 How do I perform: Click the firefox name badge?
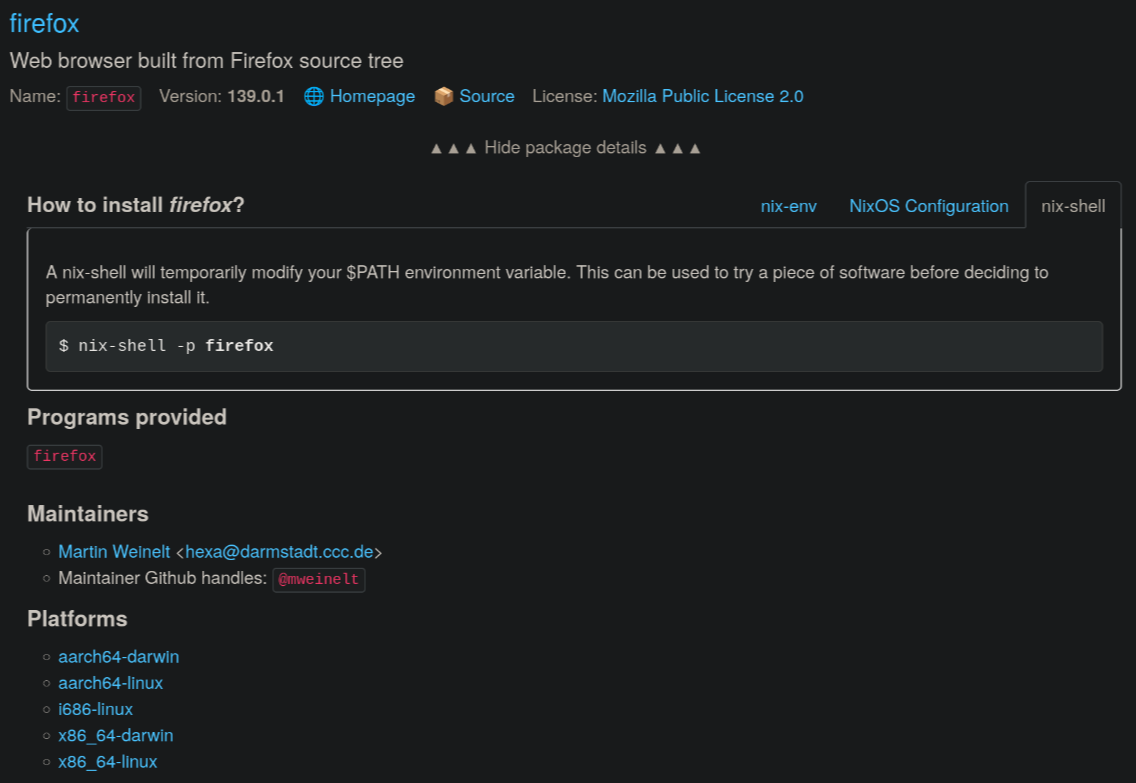click(x=104, y=97)
